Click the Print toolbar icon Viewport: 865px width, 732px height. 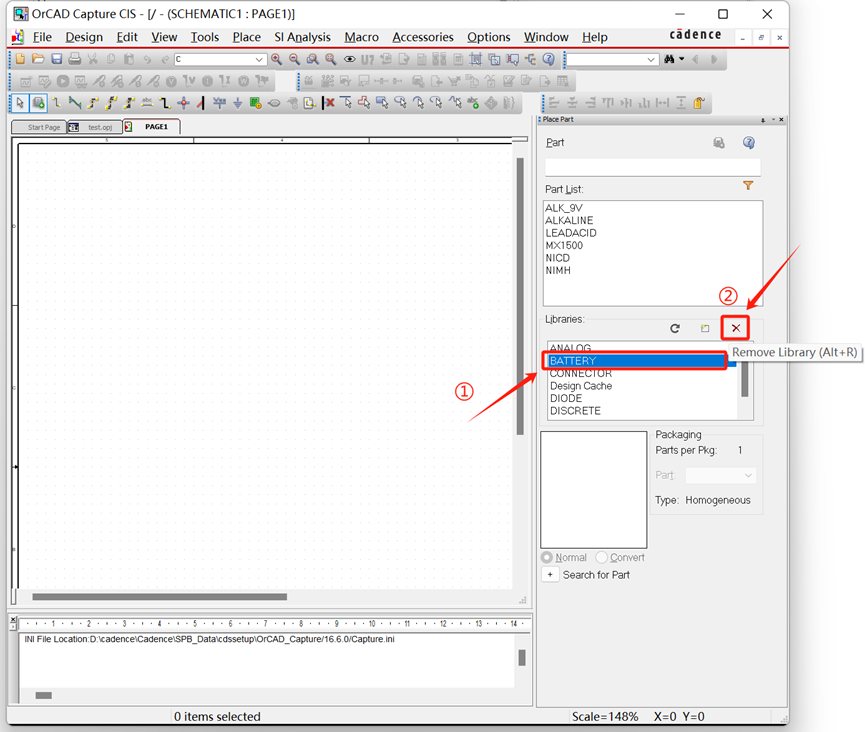tap(73, 59)
